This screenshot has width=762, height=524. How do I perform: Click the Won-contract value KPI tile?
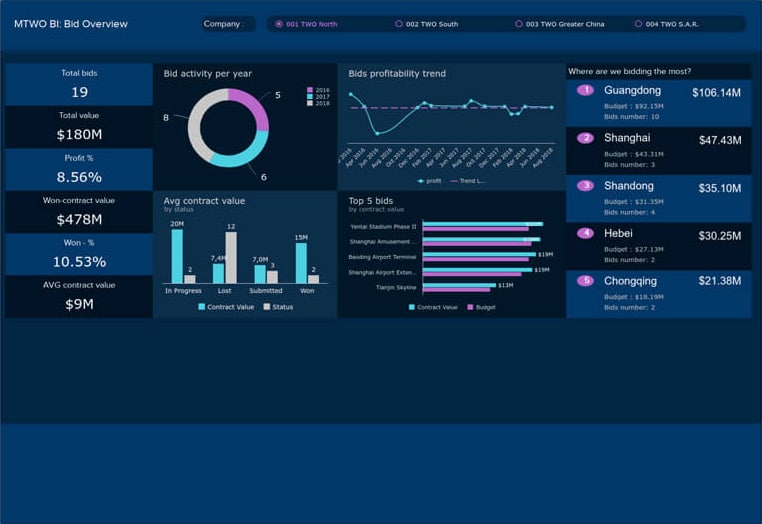pos(79,211)
